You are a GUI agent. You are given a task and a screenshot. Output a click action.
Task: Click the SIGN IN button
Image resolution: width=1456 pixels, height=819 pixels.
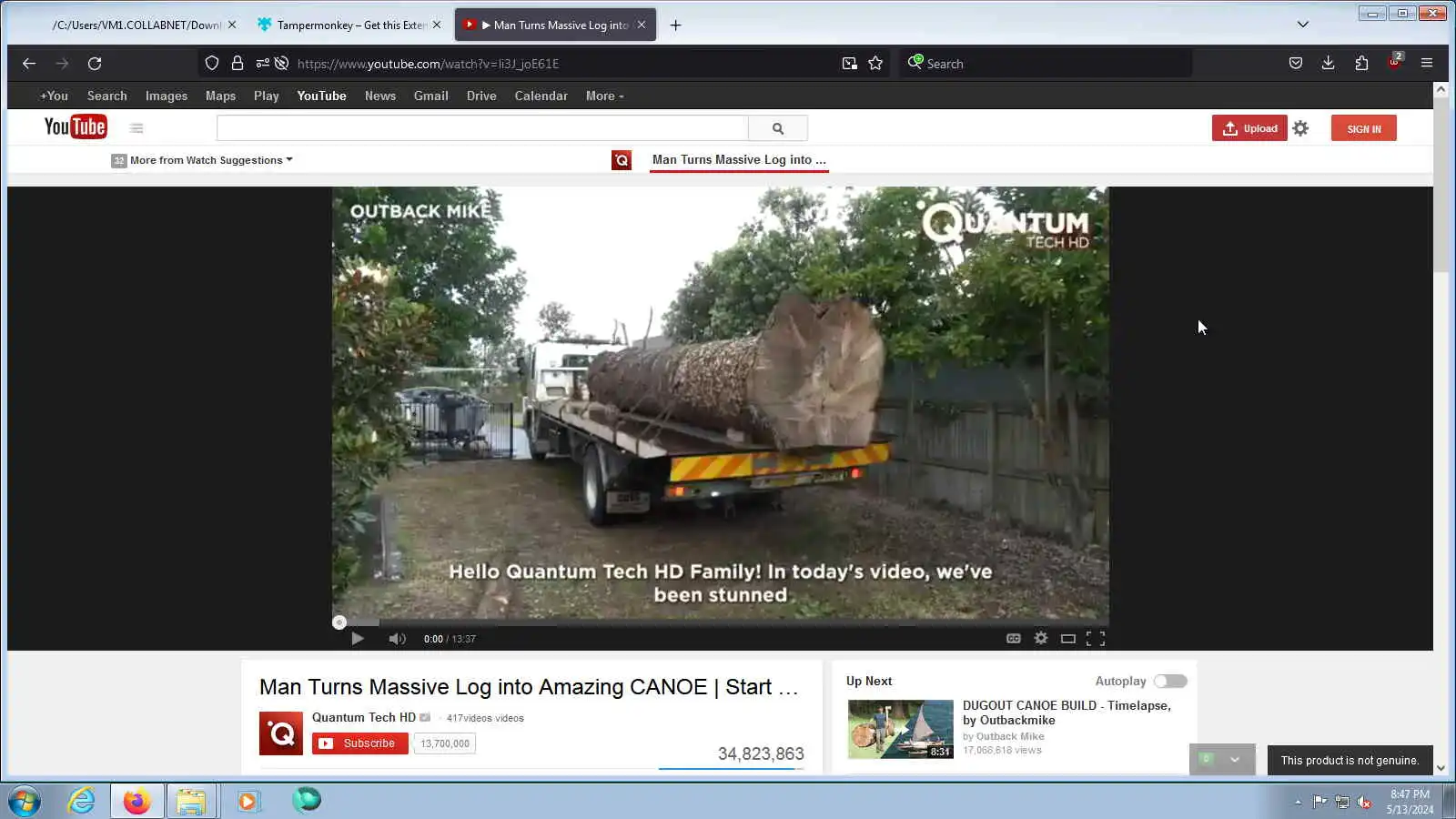tap(1364, 128)
